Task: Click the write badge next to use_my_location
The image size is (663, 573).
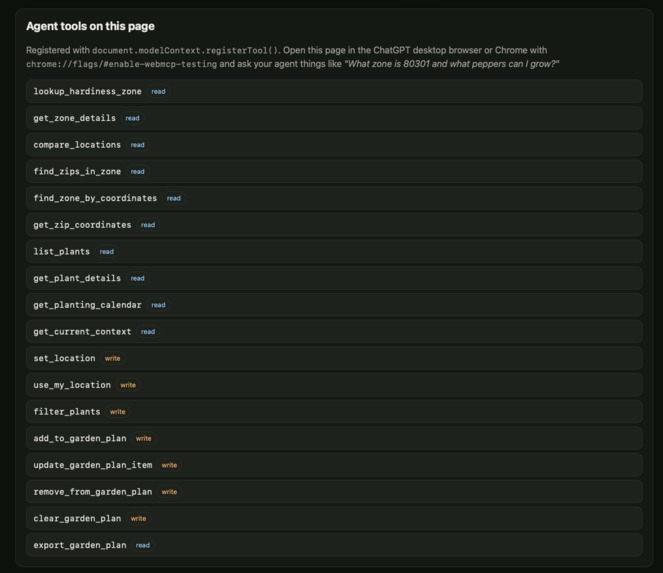Action: tap(128, 384)
